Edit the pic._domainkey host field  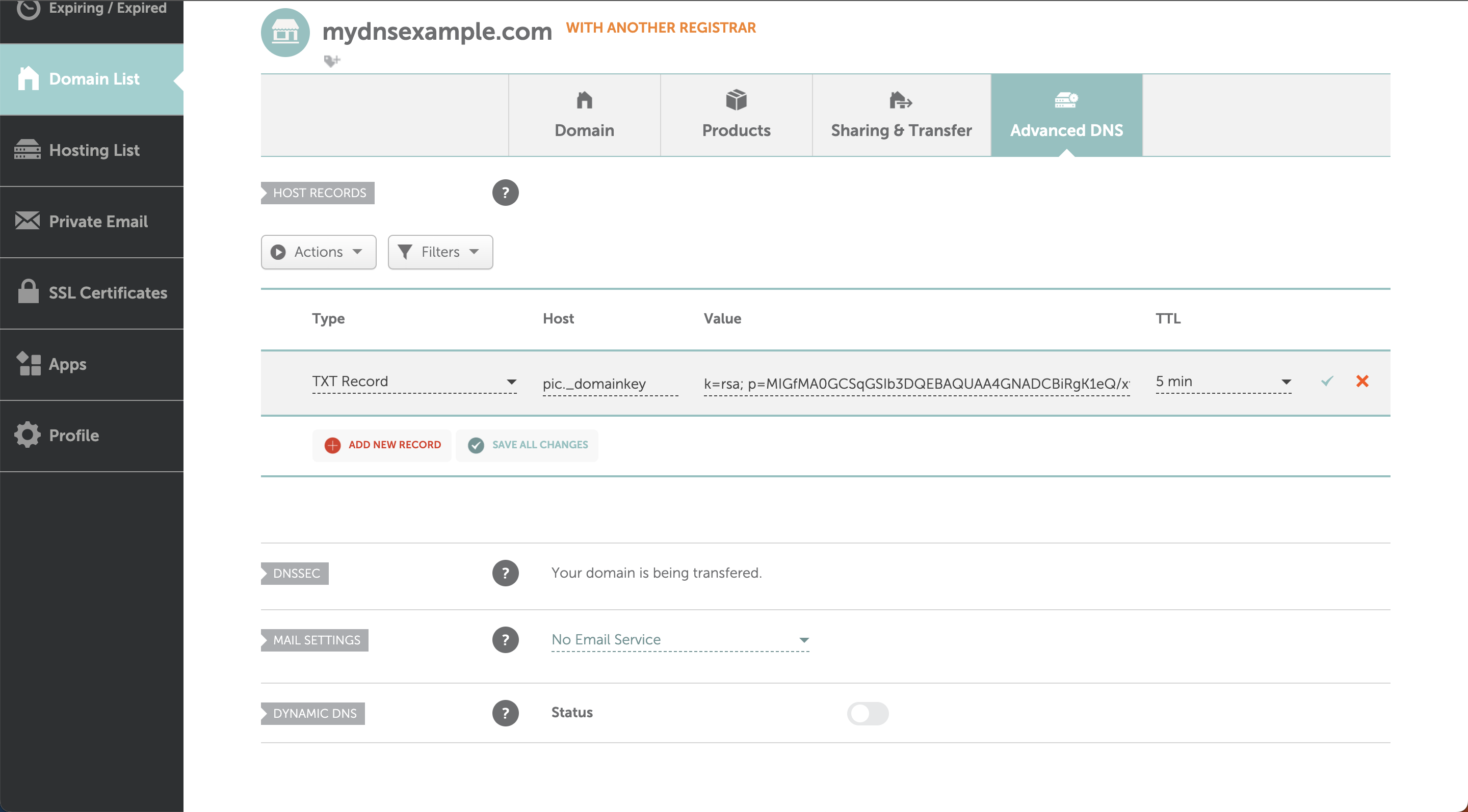point(610,384)
